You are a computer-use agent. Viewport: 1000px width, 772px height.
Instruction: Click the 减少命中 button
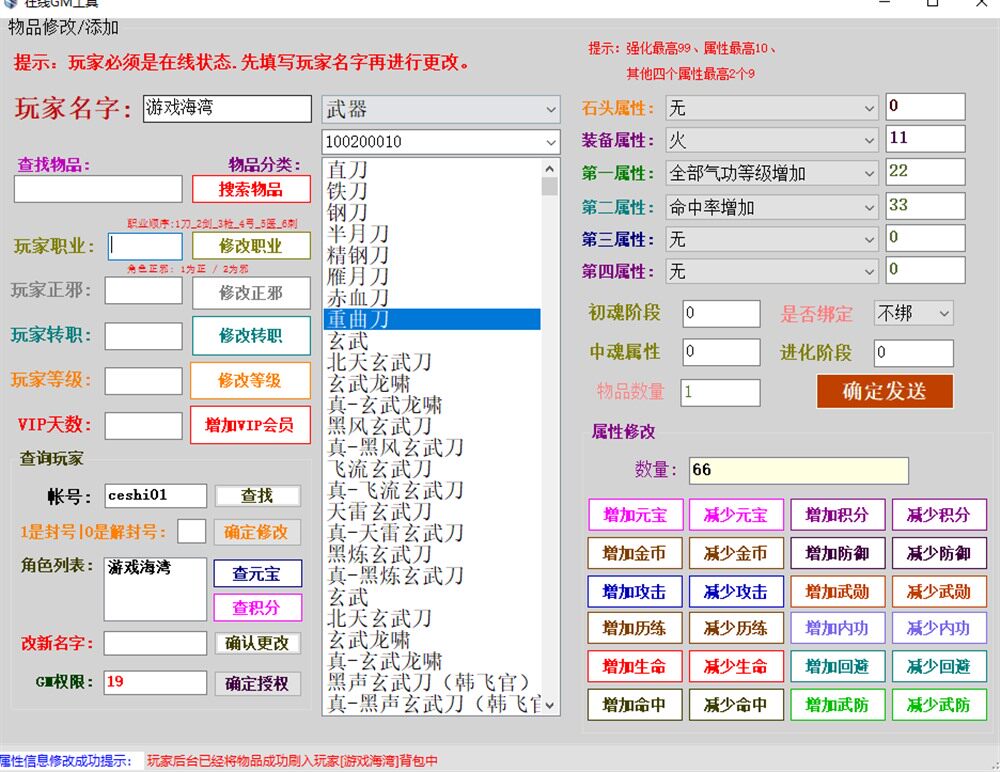tap(736, 705)
